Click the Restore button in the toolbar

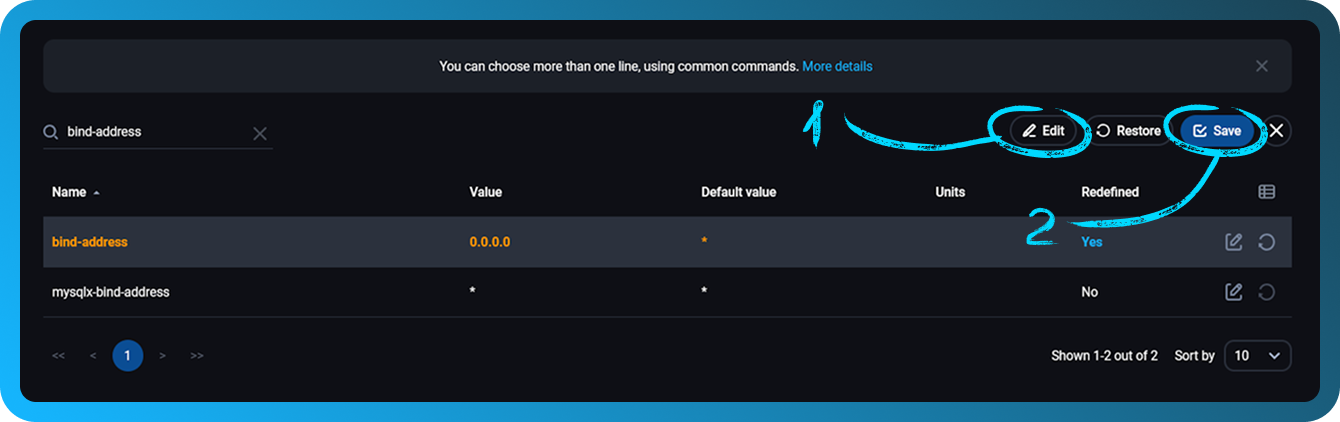(1128, 131)
